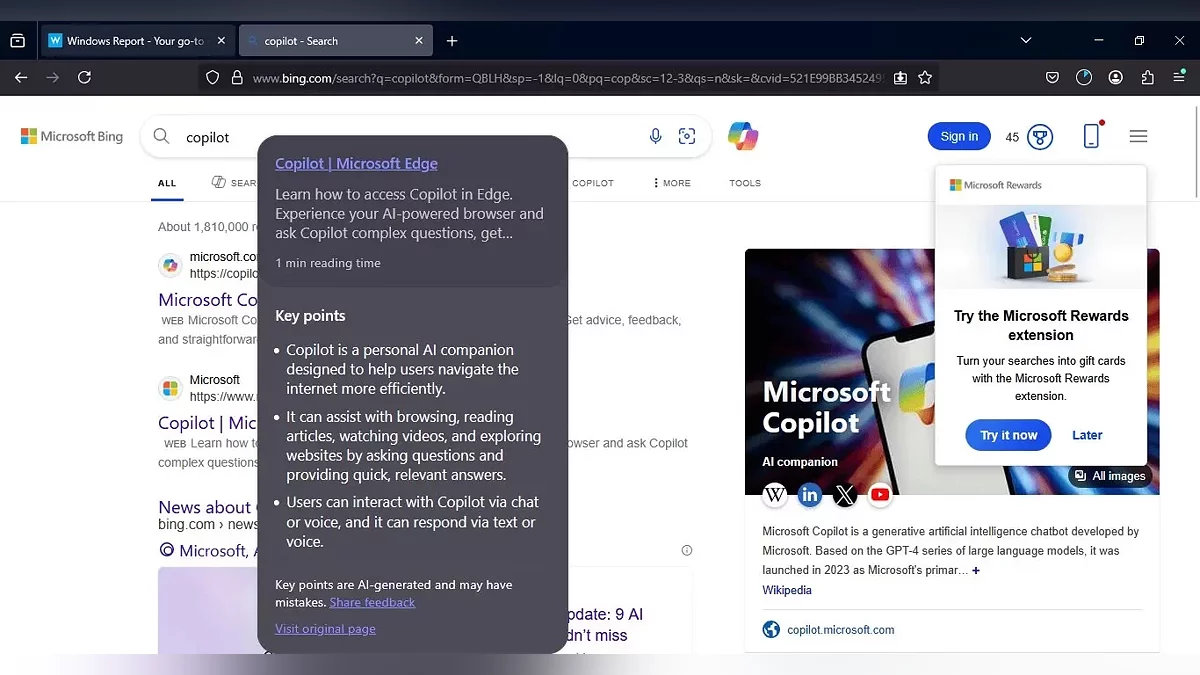1200x675 pixels.
Task: Switch to the COPILOT tab
Action: point(593,183)
